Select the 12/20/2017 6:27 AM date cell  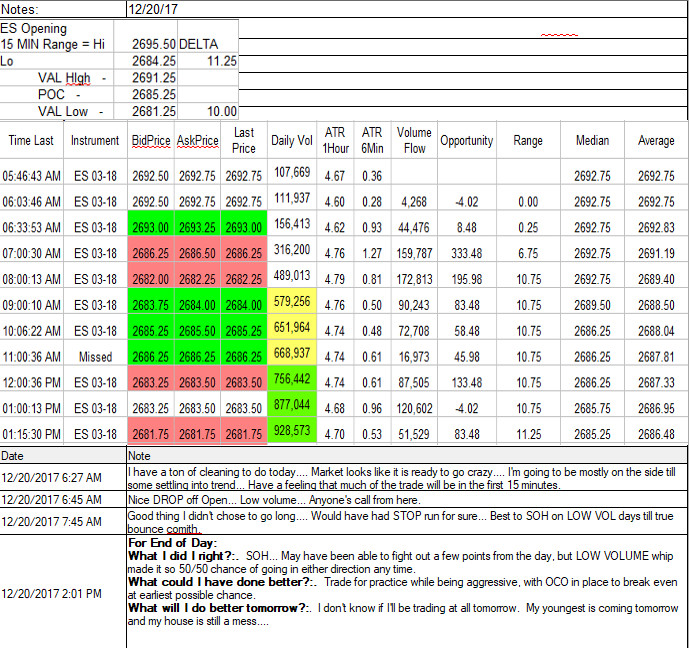point(63,477)
